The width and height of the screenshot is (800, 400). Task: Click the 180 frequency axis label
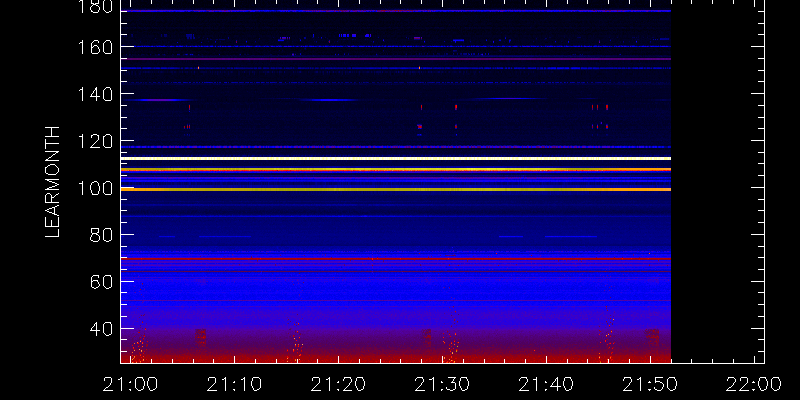point(95,7)
